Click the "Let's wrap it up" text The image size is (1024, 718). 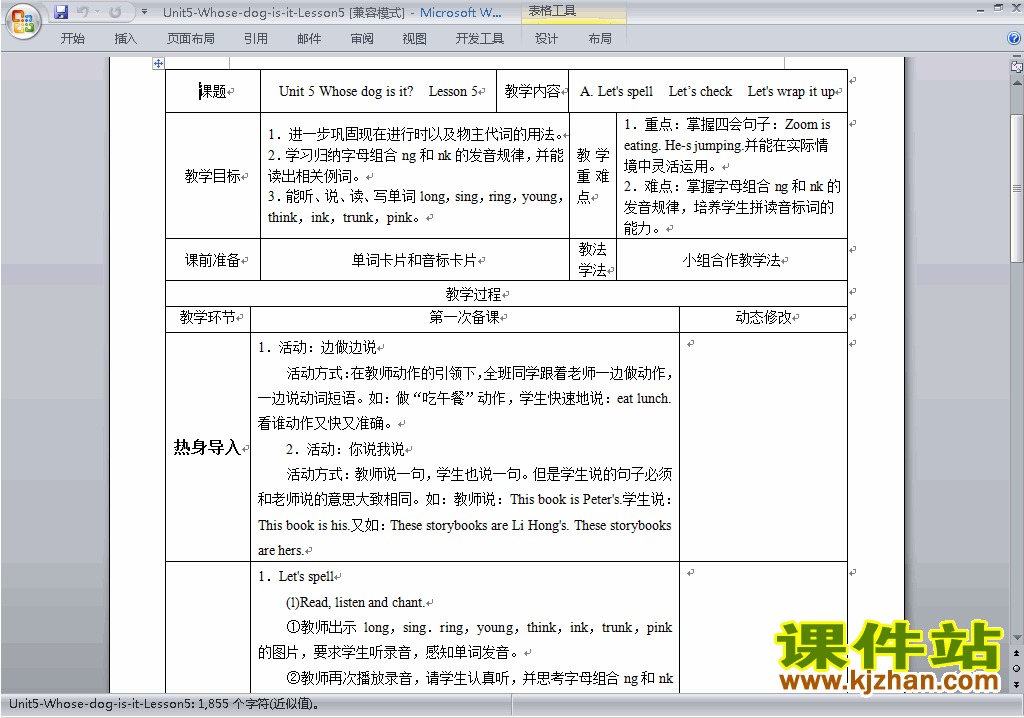792,91
